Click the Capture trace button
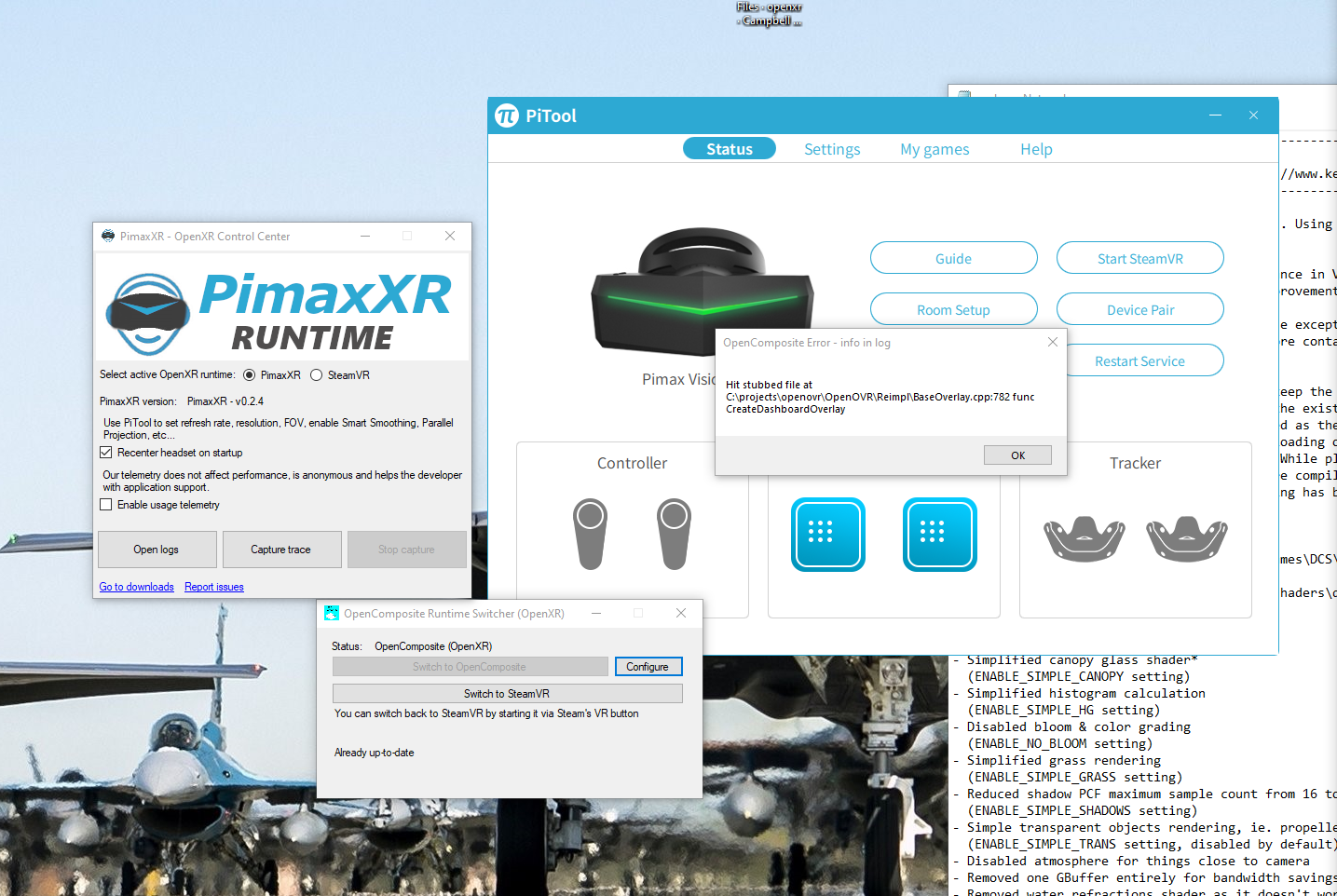The image size is (1337, 896). point(280,550)
